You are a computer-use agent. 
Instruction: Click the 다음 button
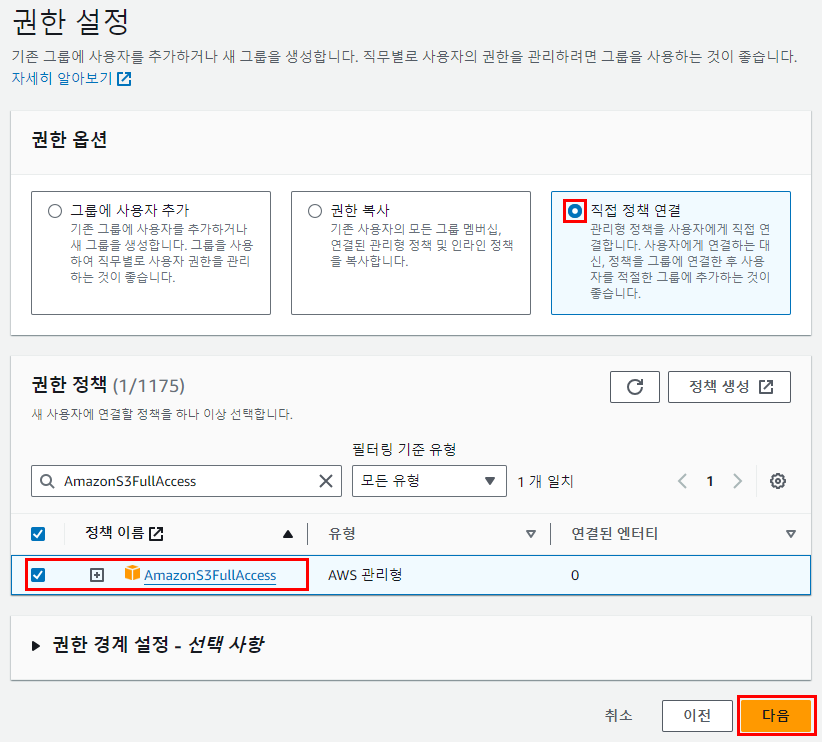click(x=776, y=715)
